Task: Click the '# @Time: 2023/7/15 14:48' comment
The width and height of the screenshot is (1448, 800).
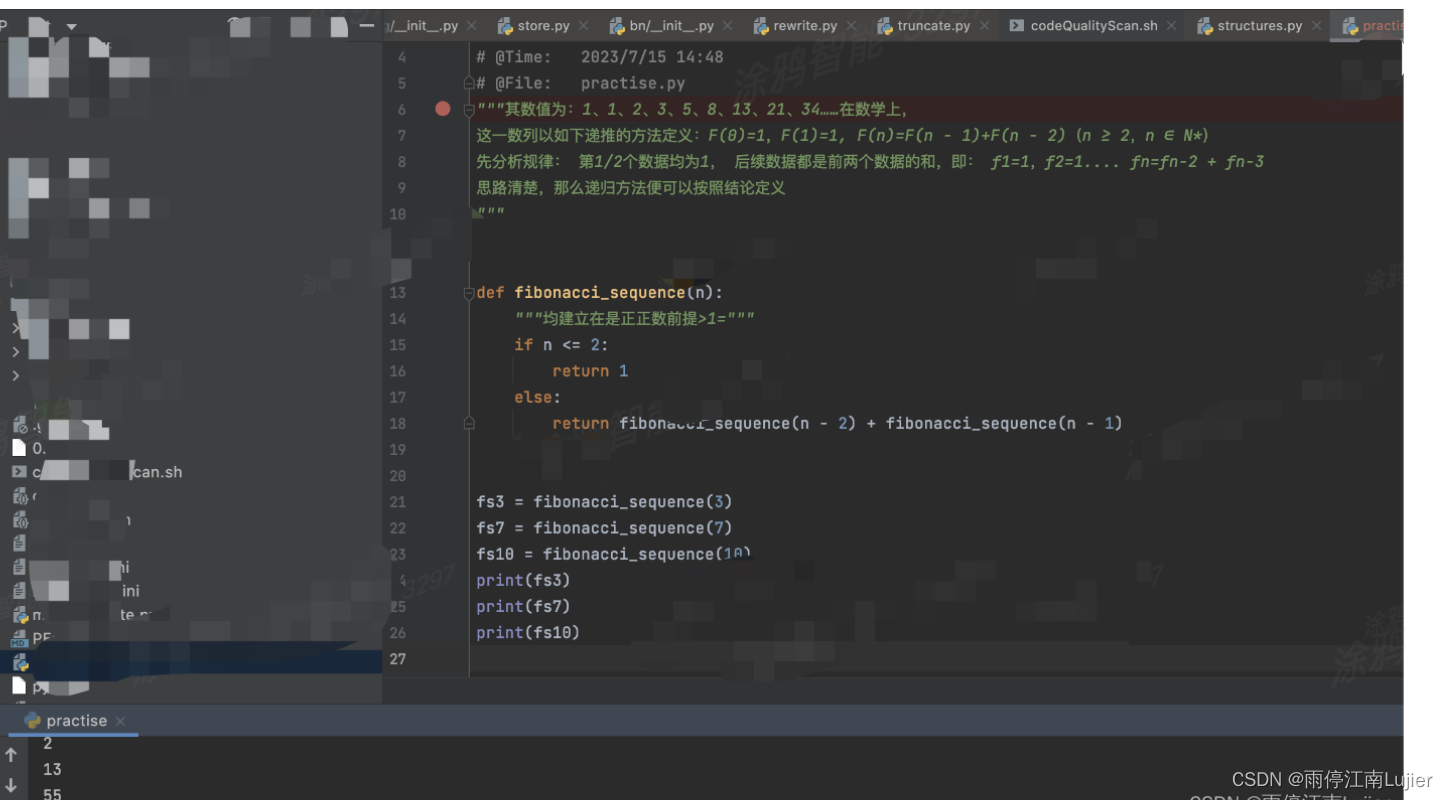Action: click(600, 57)
